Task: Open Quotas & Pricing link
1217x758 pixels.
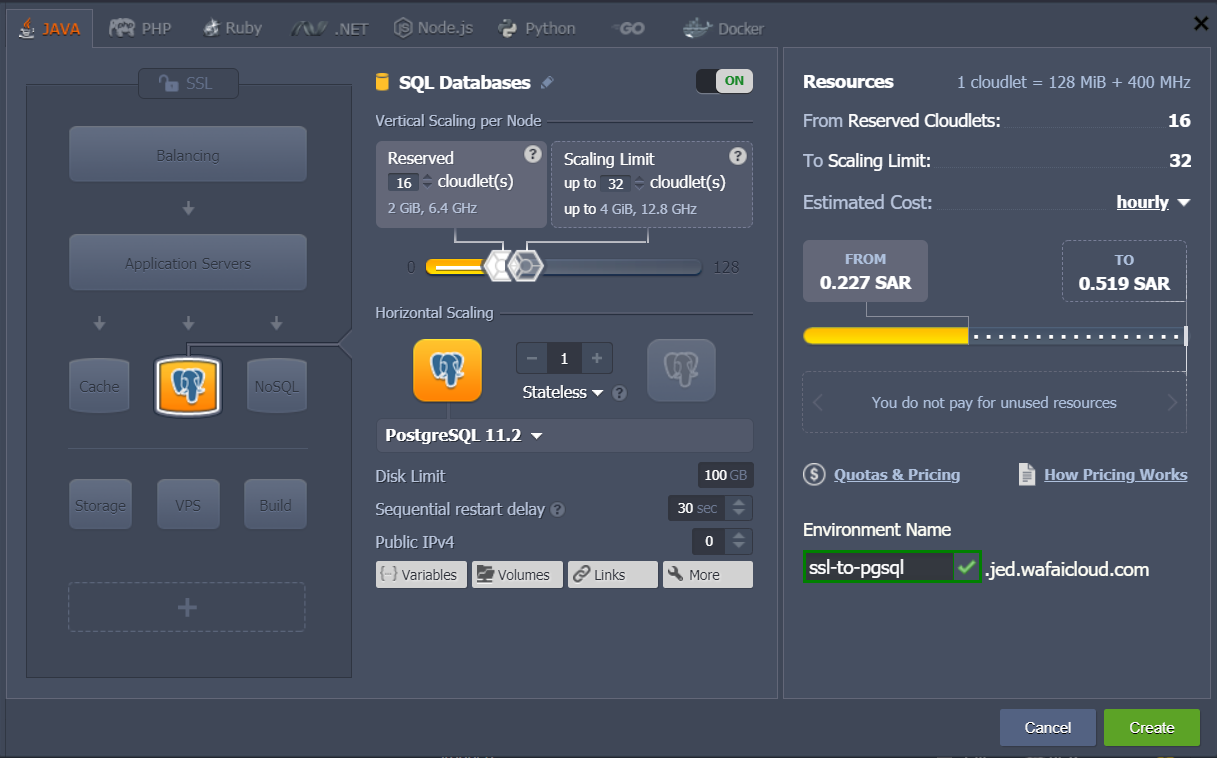Action: click(897, 474)
